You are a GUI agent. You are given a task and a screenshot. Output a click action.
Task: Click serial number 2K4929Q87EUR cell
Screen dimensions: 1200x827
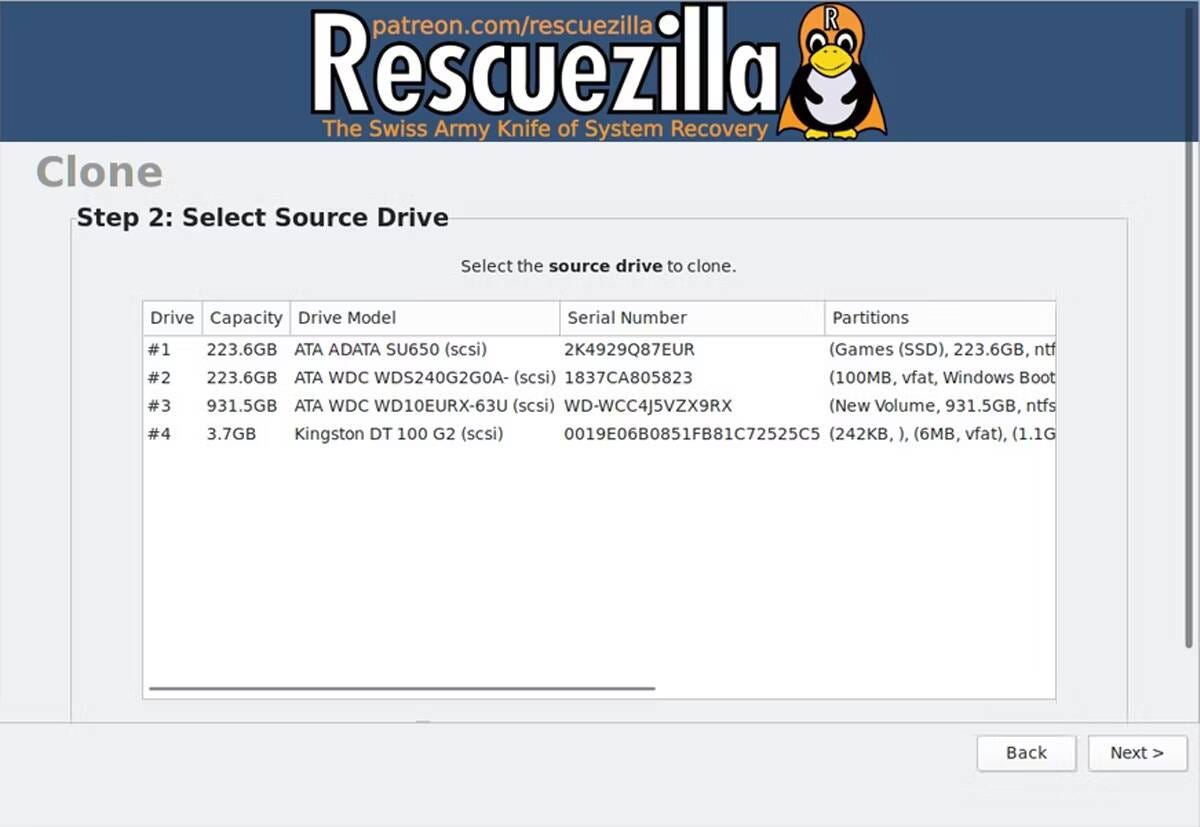click(630, 350)
